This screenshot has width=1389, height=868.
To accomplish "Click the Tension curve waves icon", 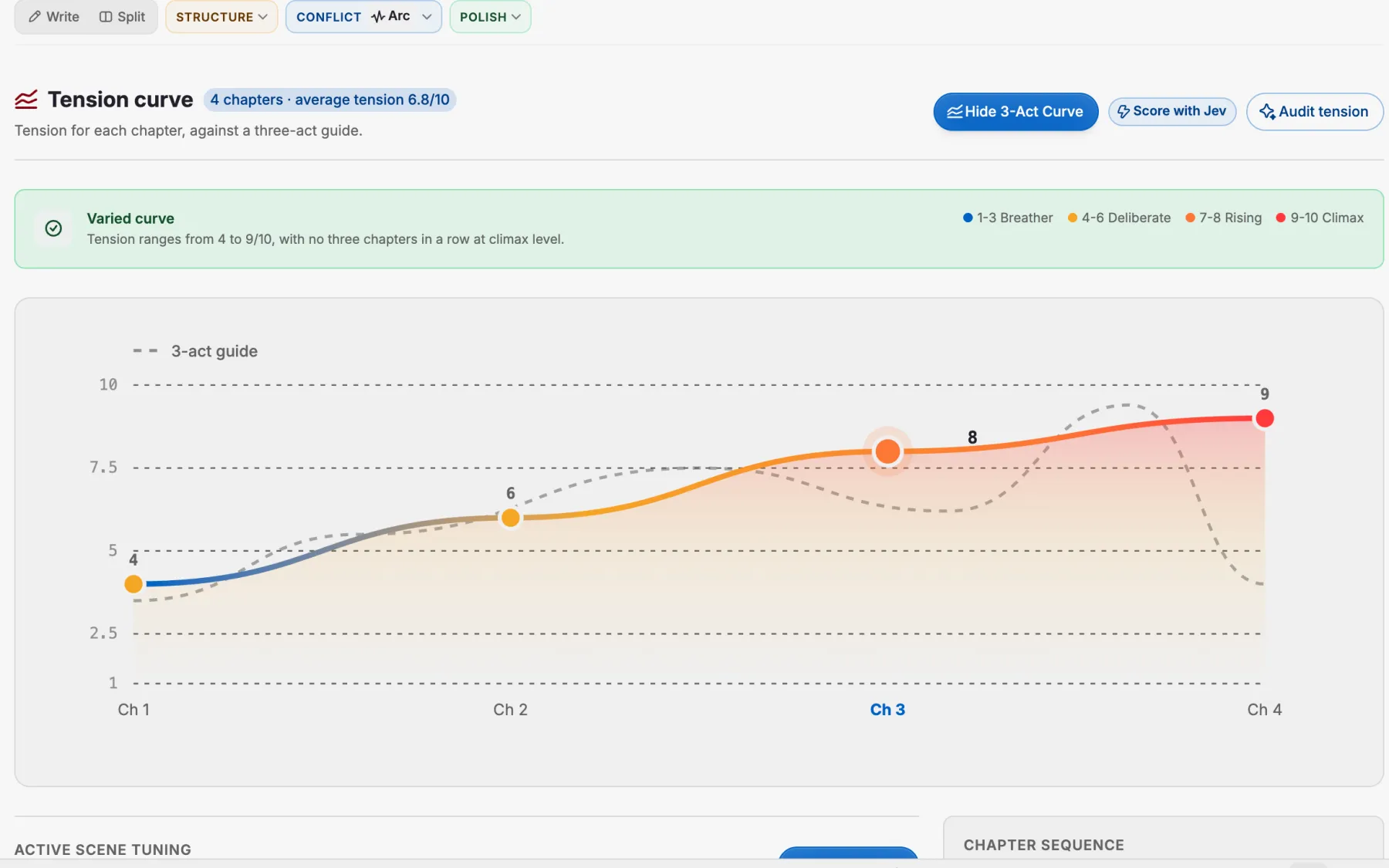I will [26, 100].
